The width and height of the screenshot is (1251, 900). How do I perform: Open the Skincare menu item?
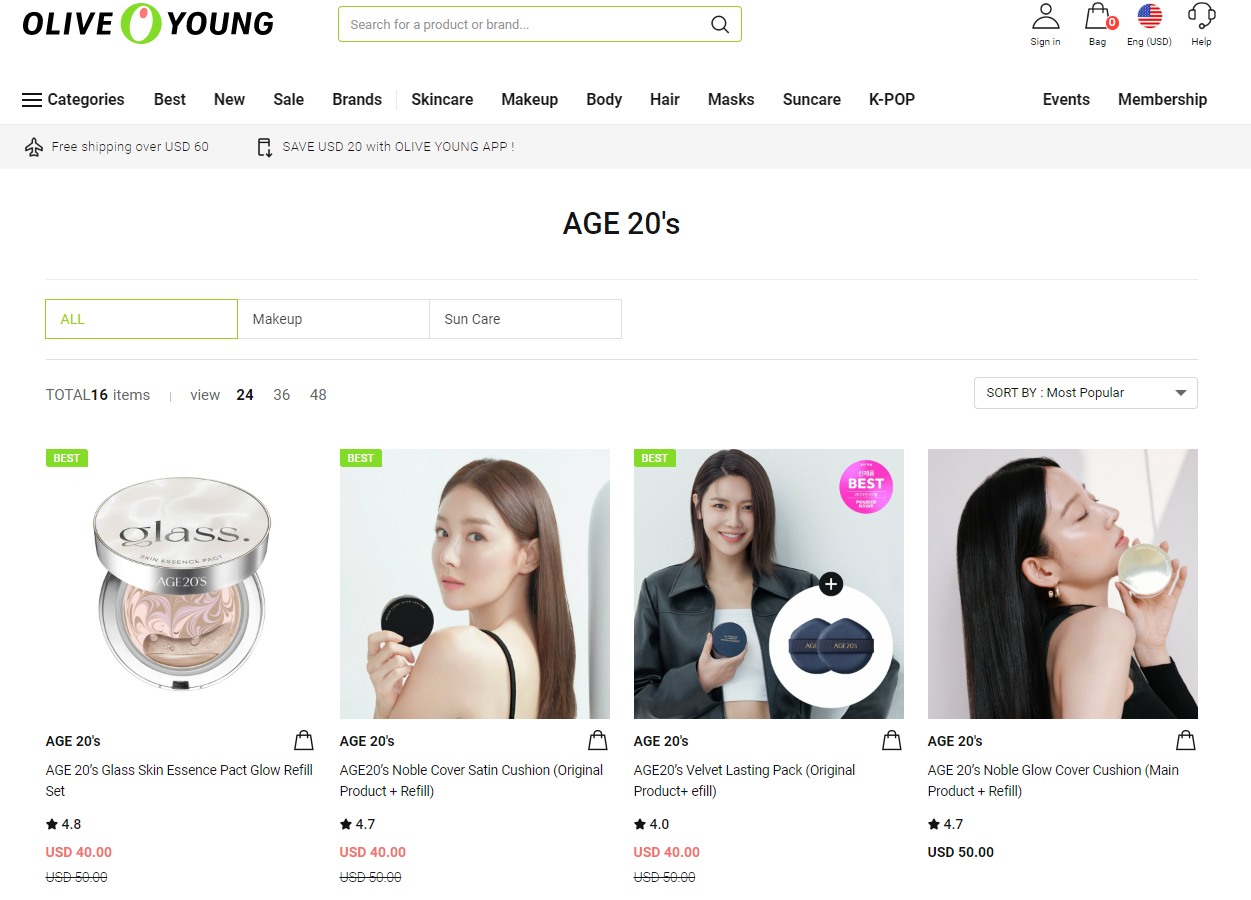pos(442,99)
